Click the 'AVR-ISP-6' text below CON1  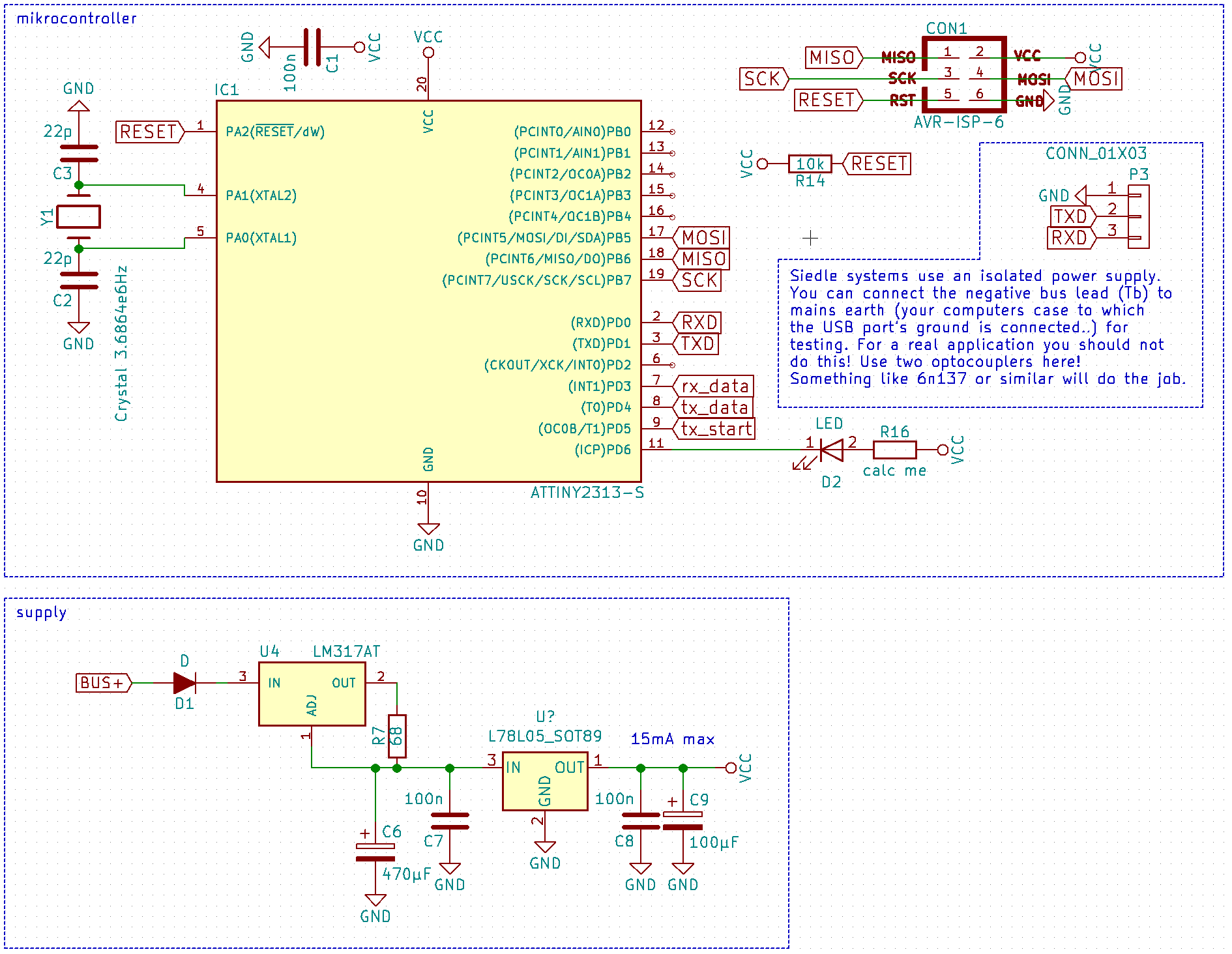[958, 122]
